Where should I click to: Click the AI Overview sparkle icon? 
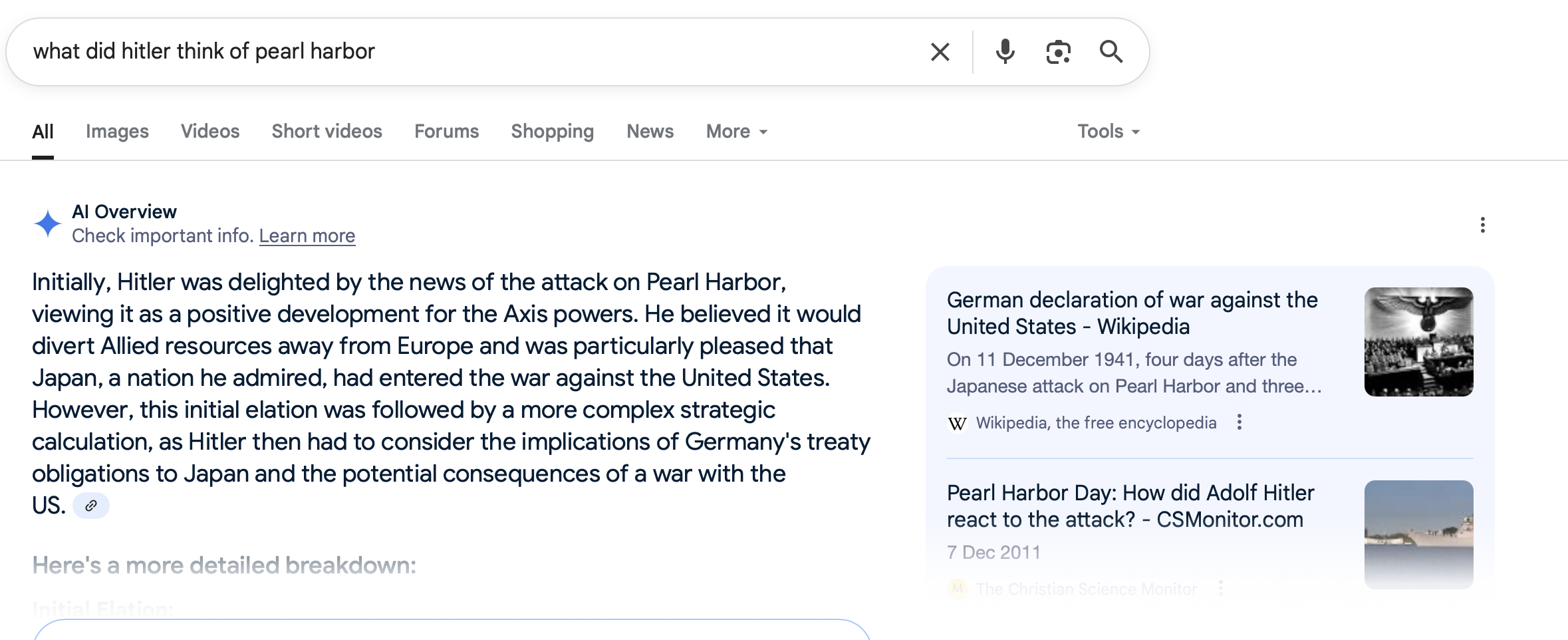click(x=48, y=224)
